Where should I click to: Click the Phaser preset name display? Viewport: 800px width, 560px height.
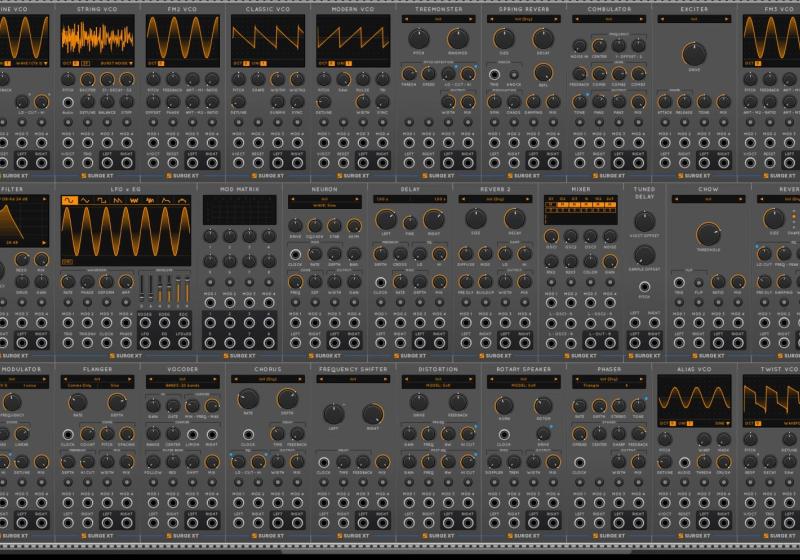click(x=609, y=379)
